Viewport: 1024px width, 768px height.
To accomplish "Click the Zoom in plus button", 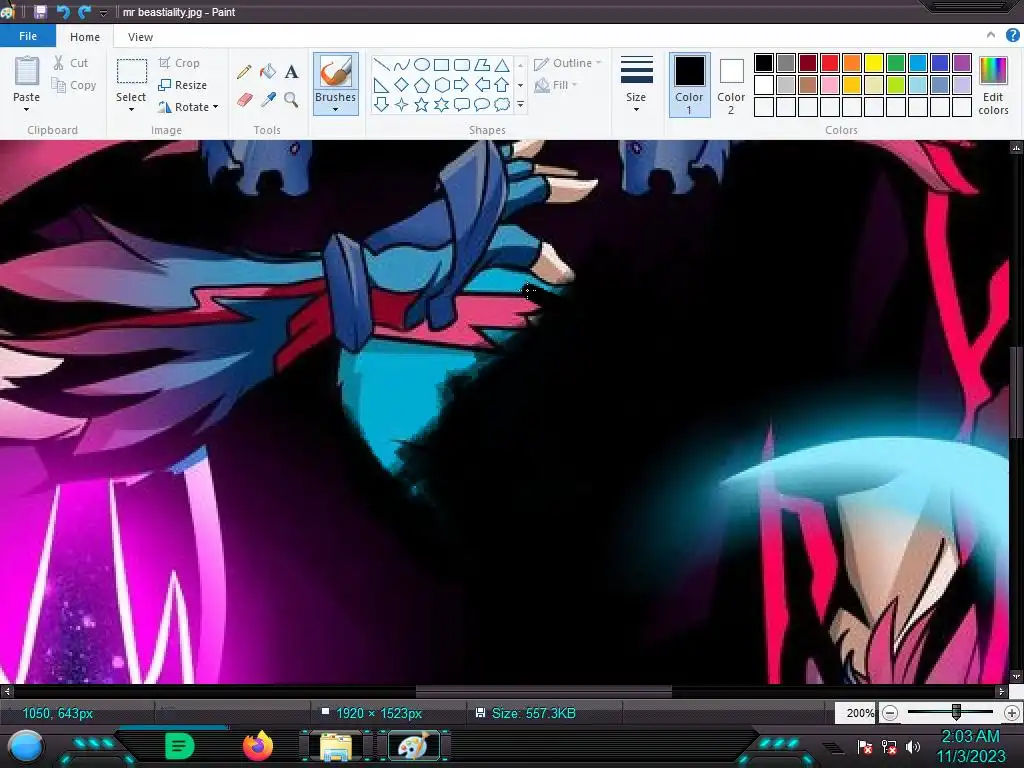I will pyautogui.click(x=1012, y=713).
